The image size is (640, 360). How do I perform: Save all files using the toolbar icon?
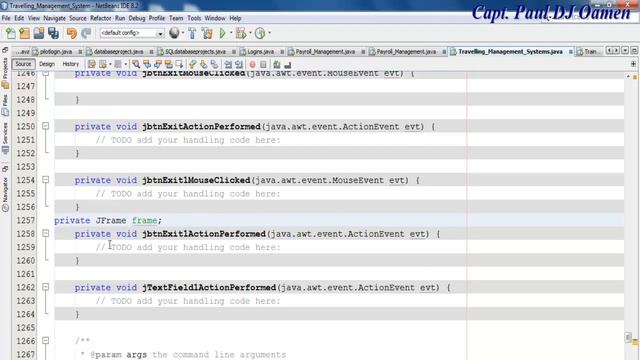(x=53, y=33)
